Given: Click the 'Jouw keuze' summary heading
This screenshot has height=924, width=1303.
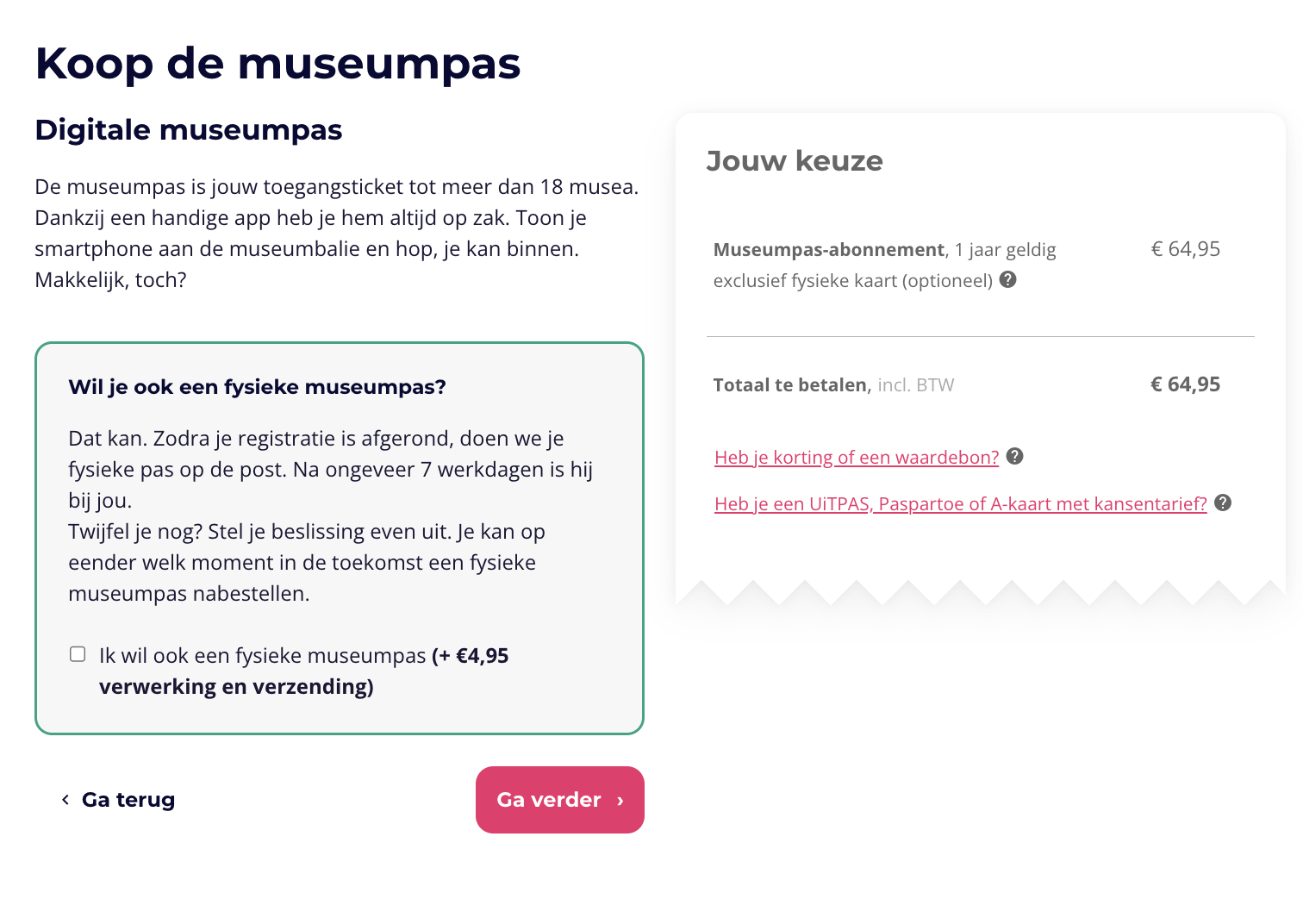Looking at the screenshot, I should [x=795, y=161].
